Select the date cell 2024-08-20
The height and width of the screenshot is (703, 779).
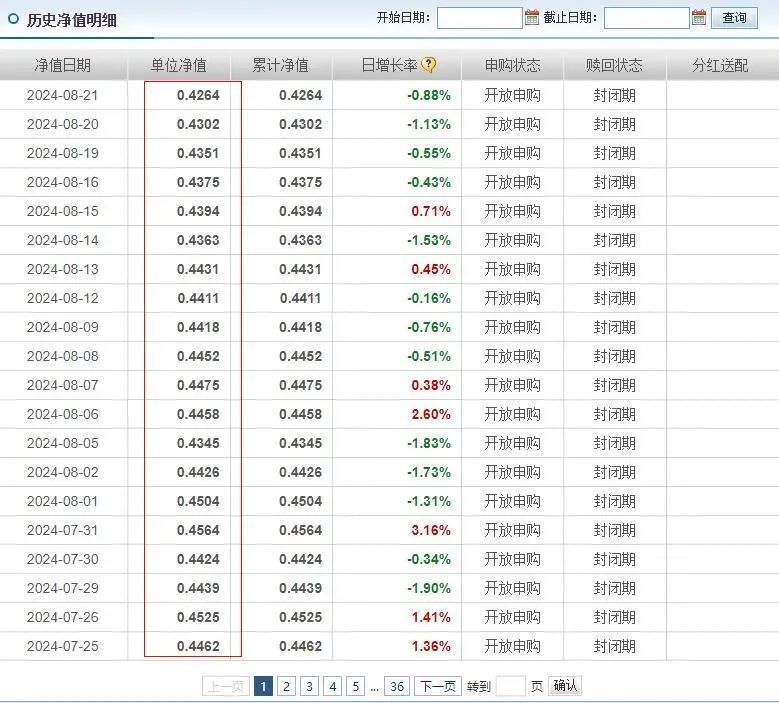pyautogui.click(x=63, y=124)
